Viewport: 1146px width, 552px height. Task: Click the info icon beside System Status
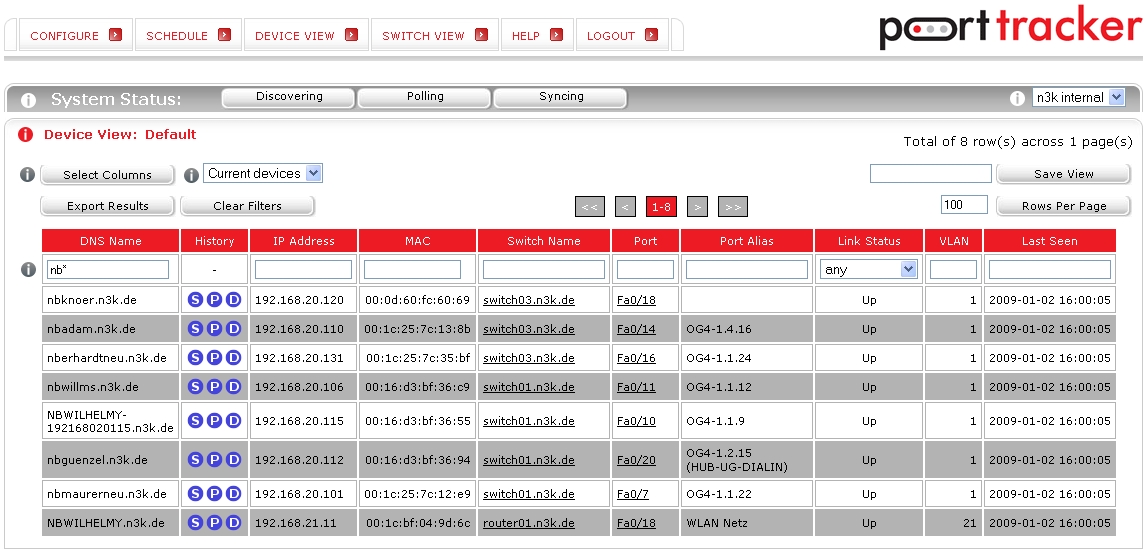[x=28, y=100]
